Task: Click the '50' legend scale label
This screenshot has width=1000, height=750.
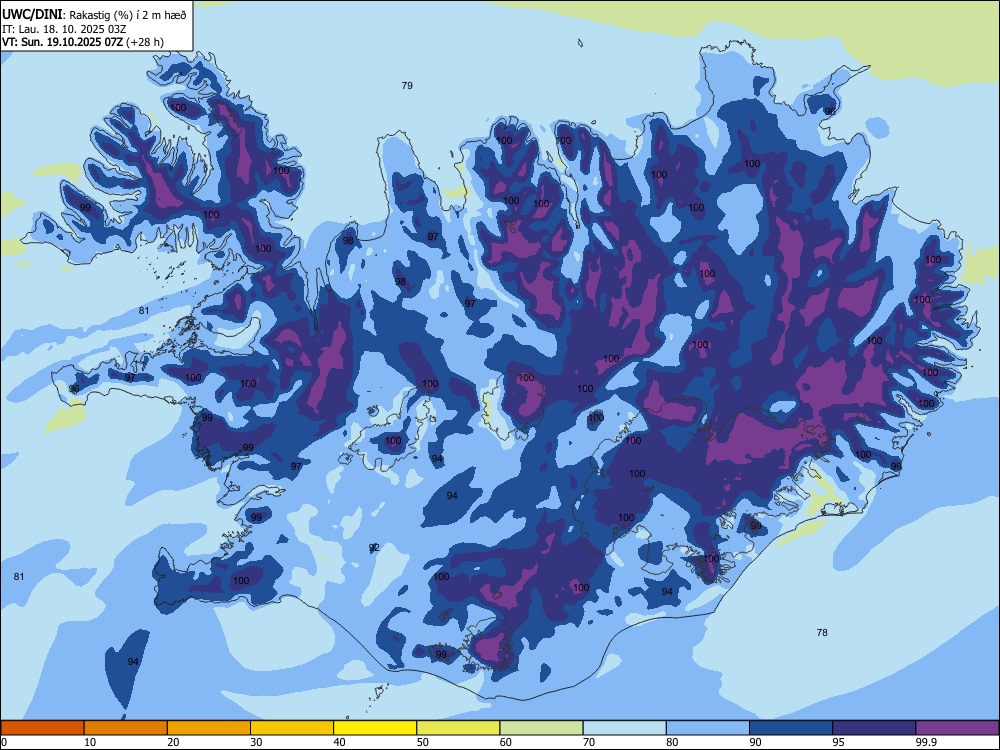Action: [422, 742]
